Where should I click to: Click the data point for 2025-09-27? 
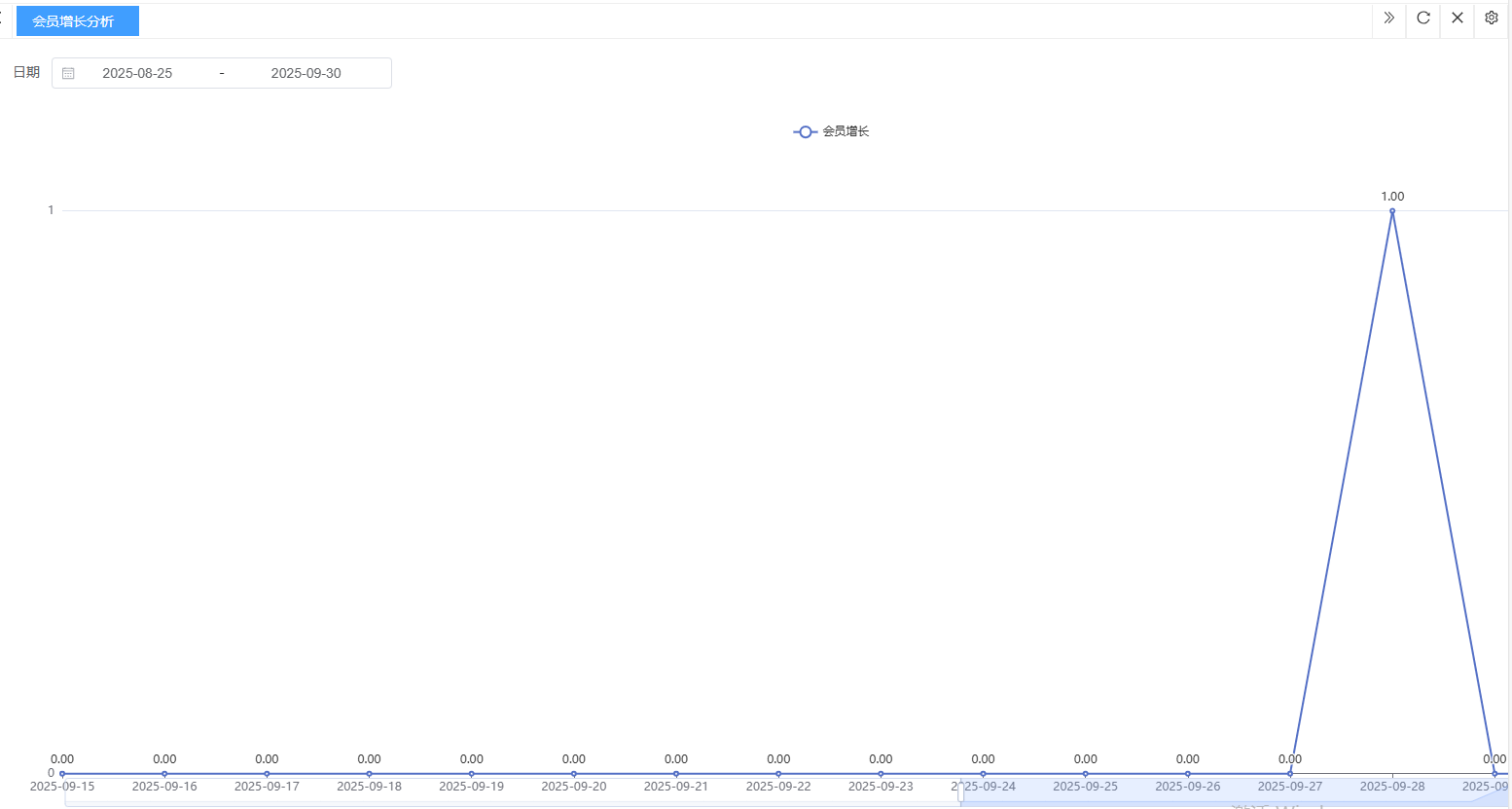point(1289,774)
